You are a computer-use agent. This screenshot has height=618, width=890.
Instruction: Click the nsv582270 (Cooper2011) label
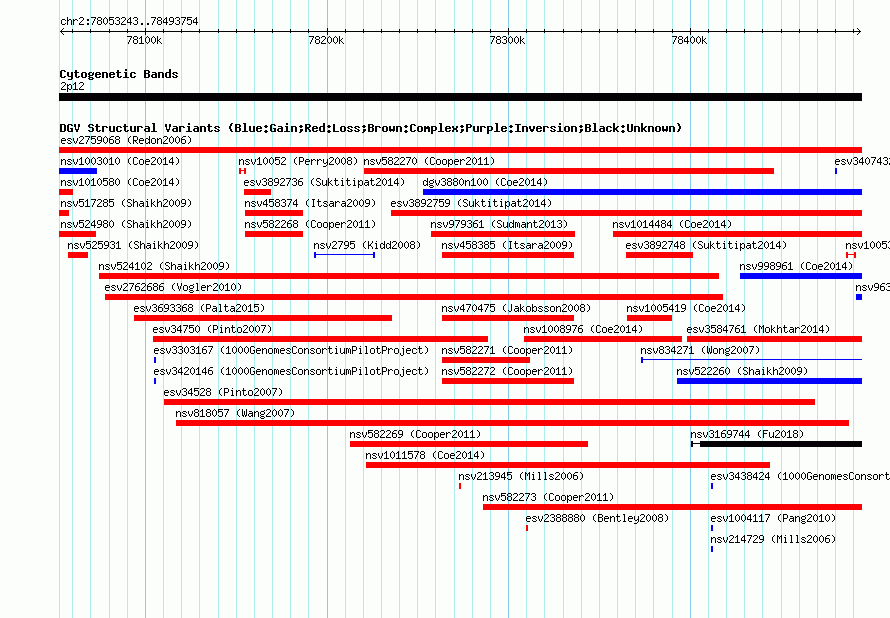pyautogui.click(x=429, y=161)
